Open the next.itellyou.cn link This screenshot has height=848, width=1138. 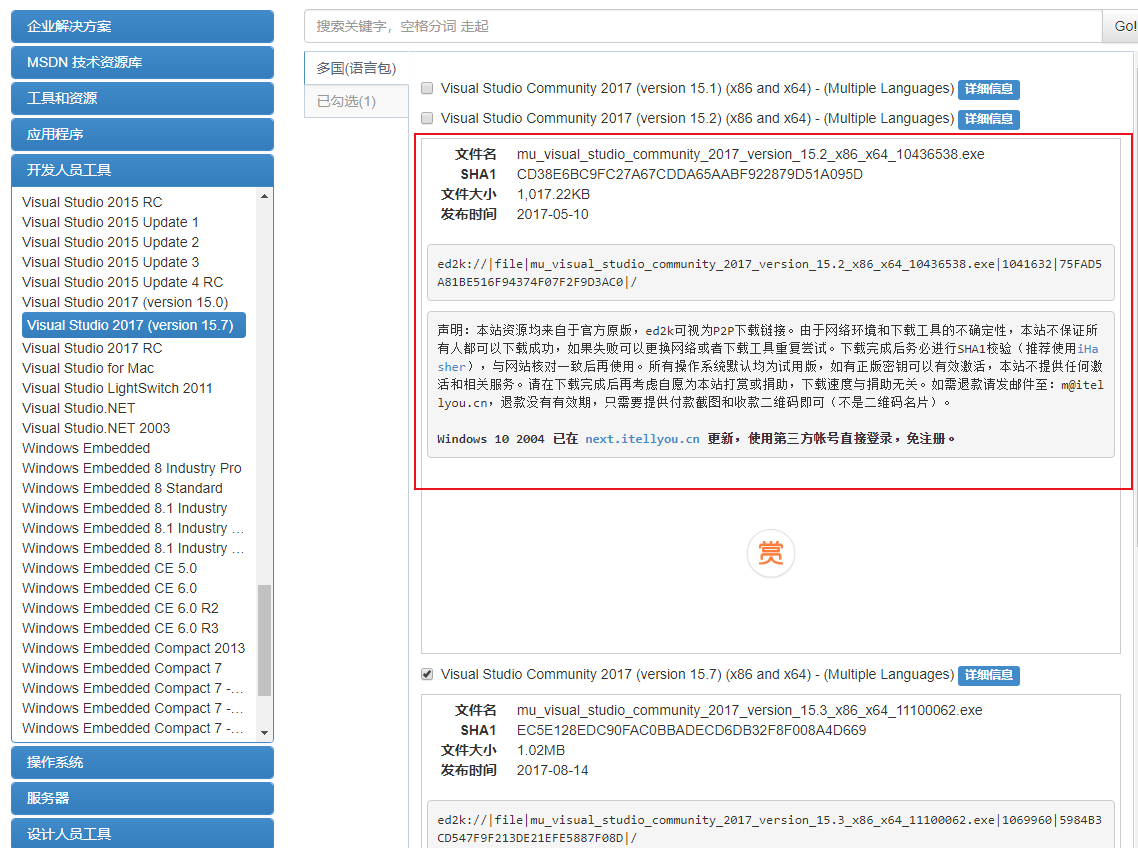click(641, 438)
